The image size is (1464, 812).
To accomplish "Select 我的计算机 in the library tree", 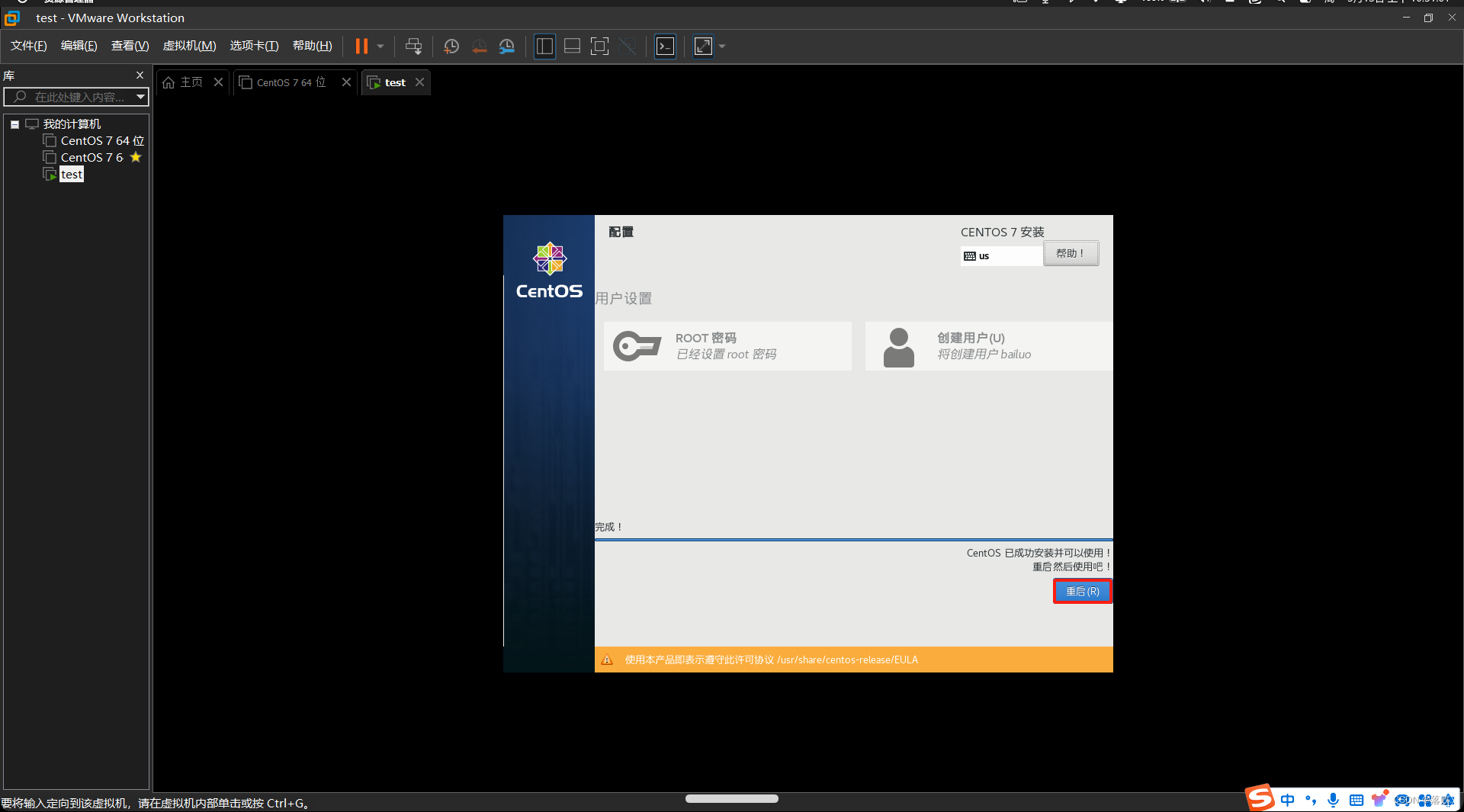I will point(72,124).
